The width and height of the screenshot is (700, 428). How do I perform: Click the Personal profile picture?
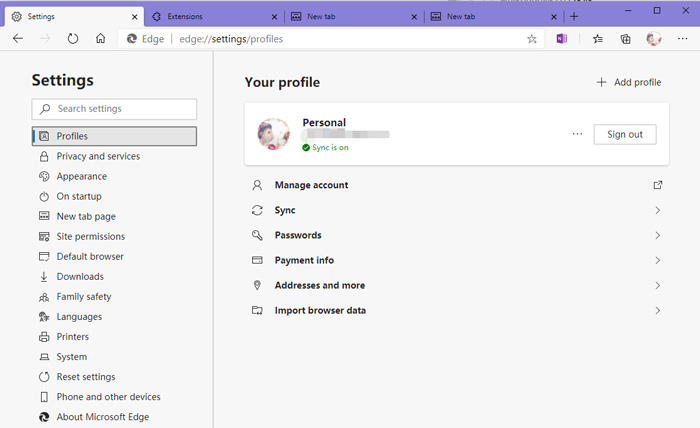pyautogui.click(x=273, y=134)
